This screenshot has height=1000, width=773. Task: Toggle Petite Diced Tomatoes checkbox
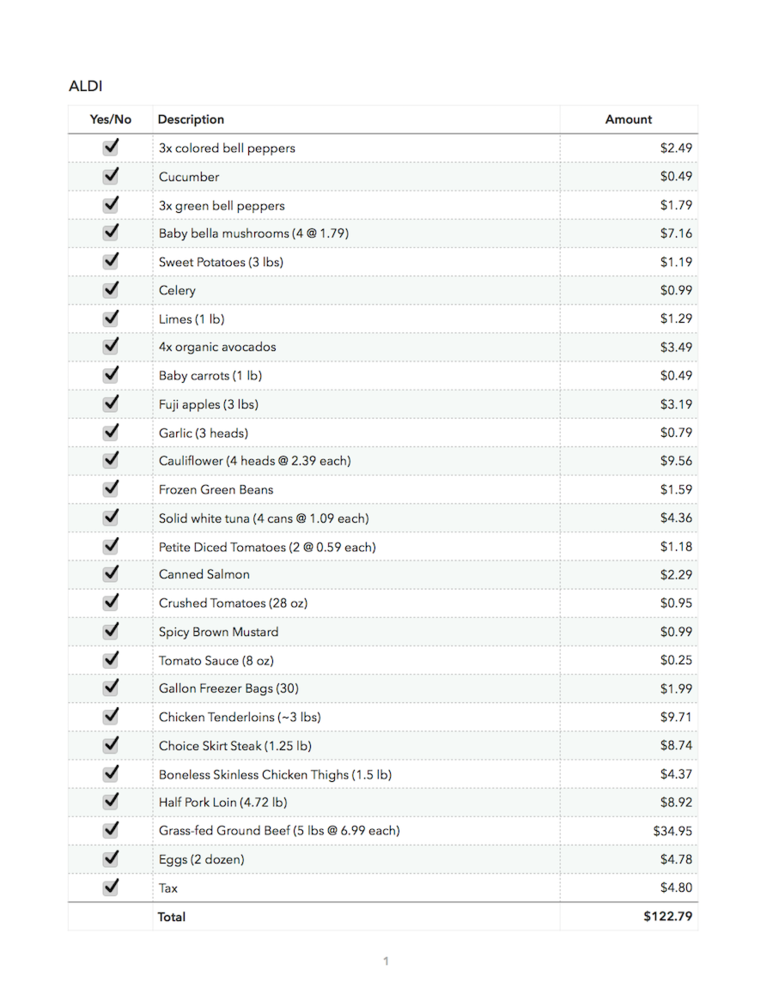(x=111, y=545)
